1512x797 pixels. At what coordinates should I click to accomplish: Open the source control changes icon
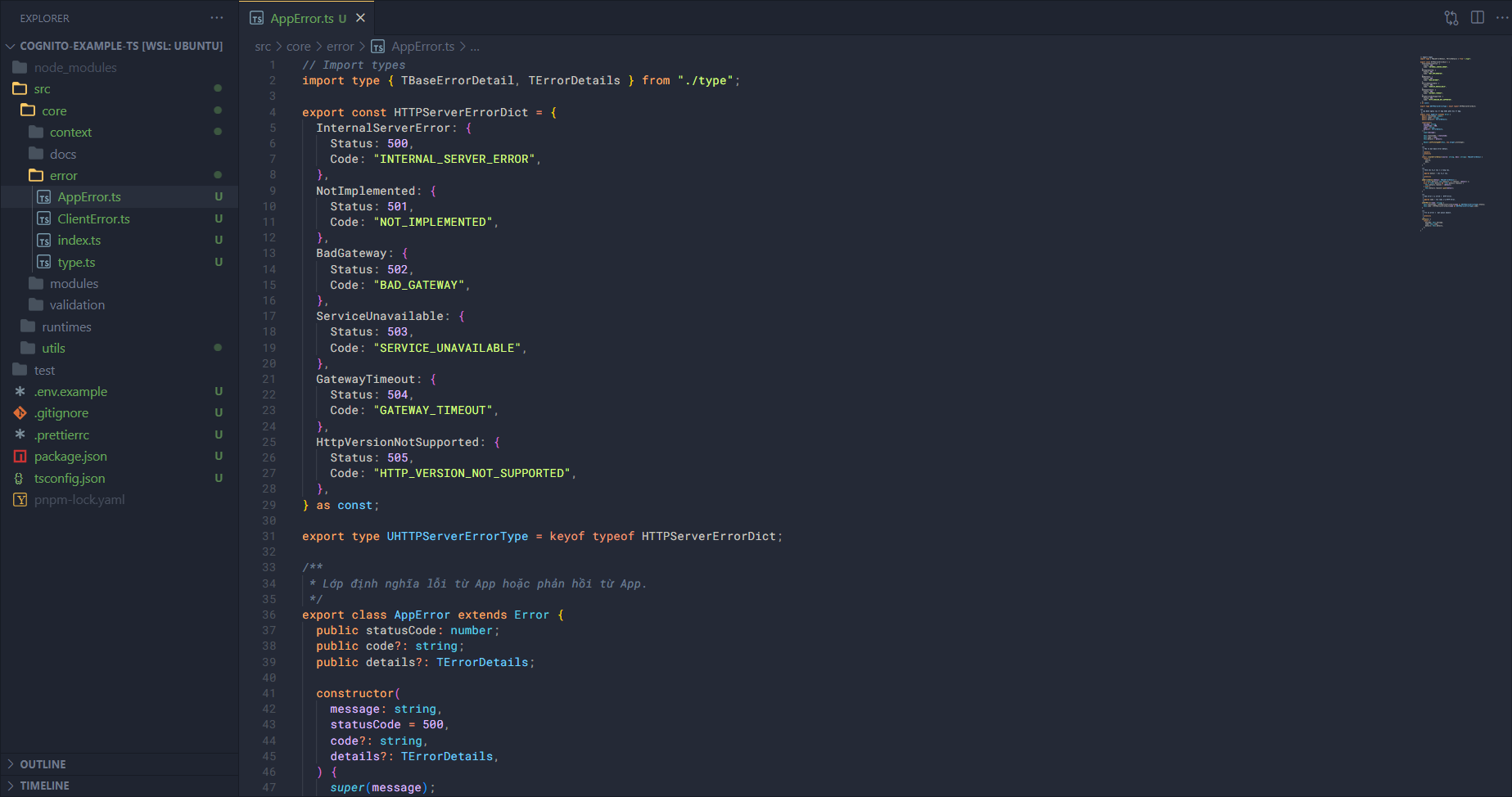pos(1451,18)
